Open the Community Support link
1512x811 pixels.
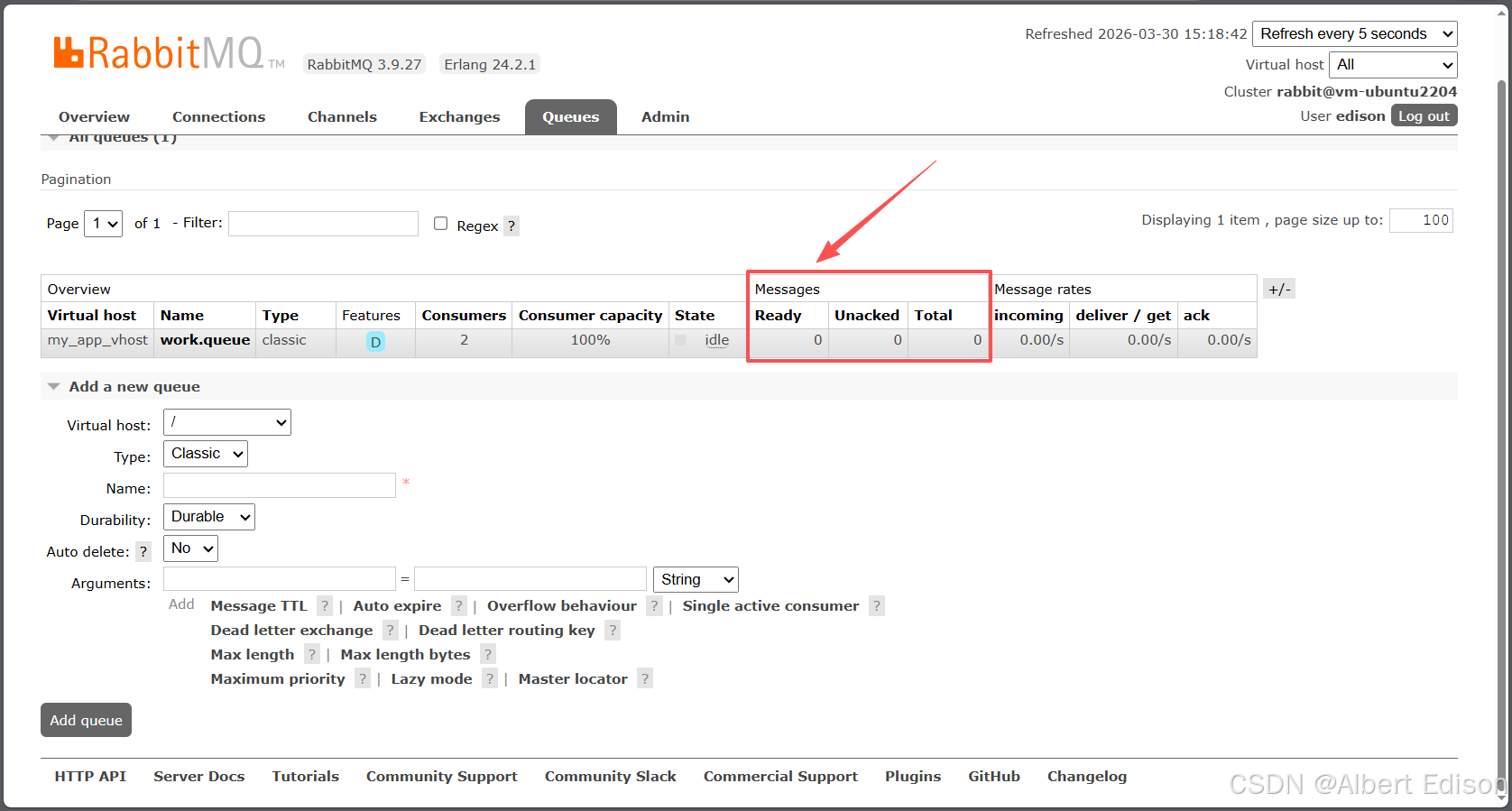click(442, 777)
